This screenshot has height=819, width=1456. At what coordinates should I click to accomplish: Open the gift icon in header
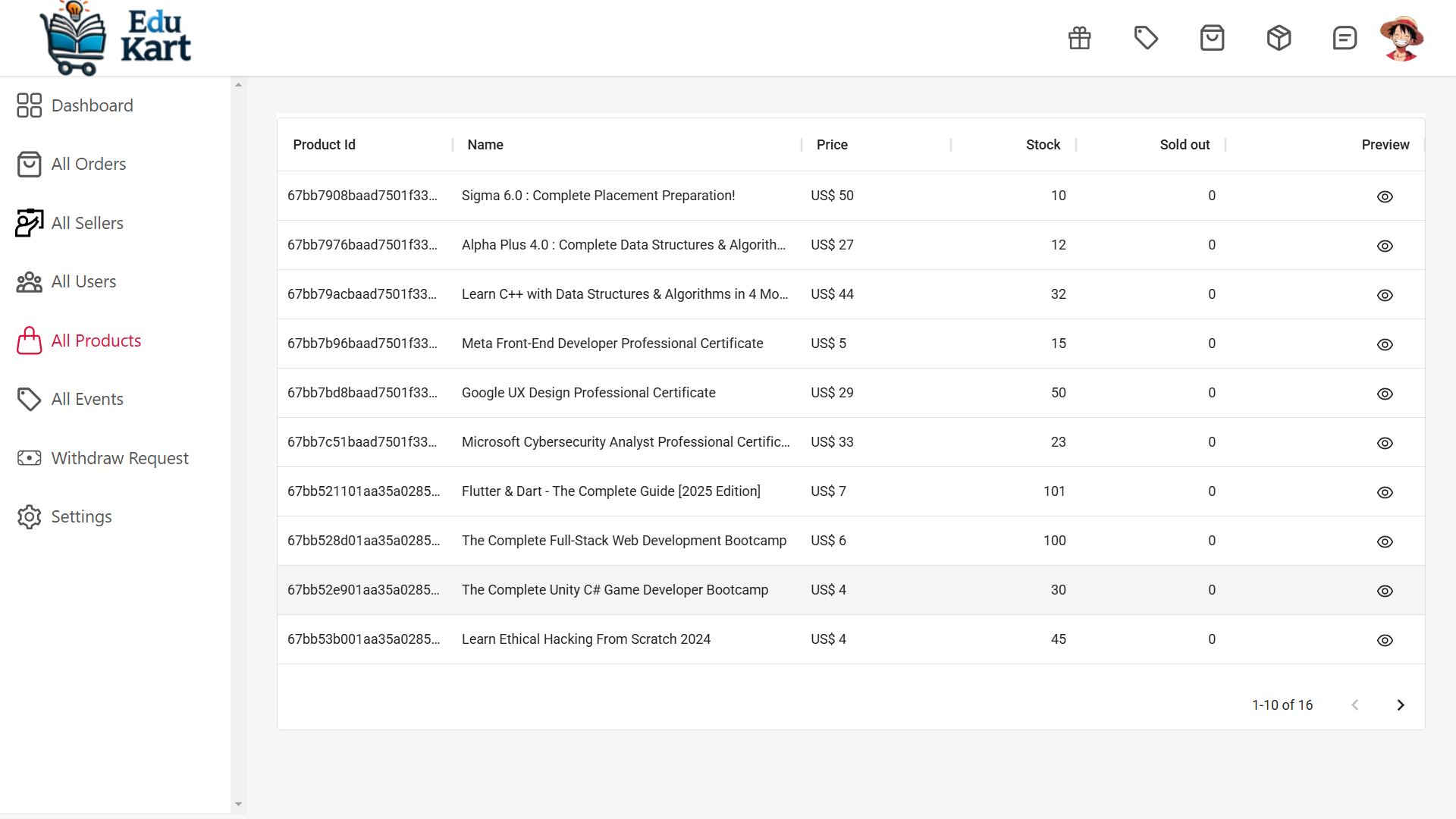1079,38
